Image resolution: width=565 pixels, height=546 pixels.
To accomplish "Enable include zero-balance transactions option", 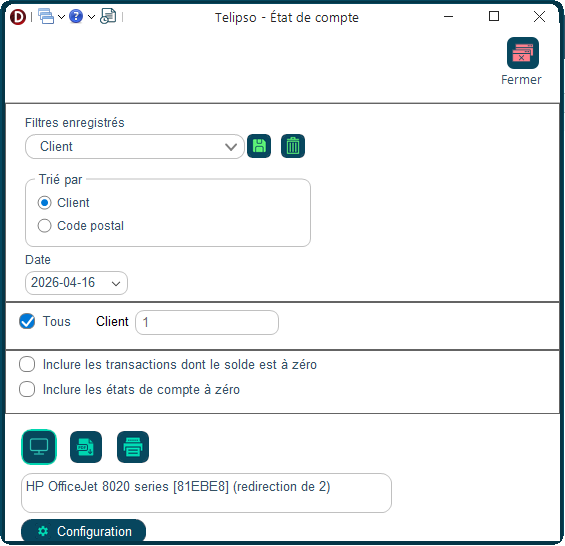I will click(x=27, y=364).
